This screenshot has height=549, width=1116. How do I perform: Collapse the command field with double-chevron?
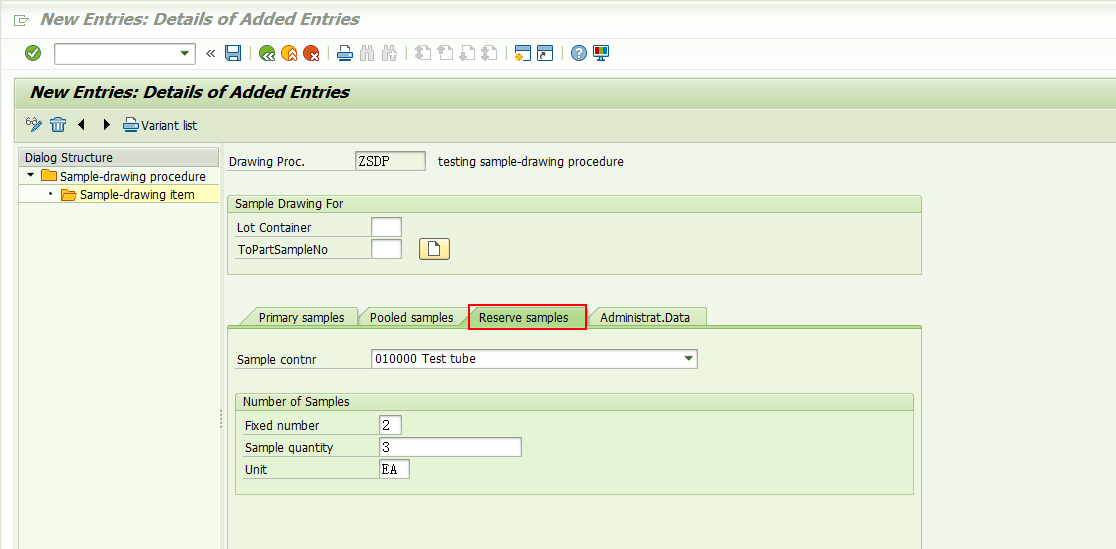(210, 53)
